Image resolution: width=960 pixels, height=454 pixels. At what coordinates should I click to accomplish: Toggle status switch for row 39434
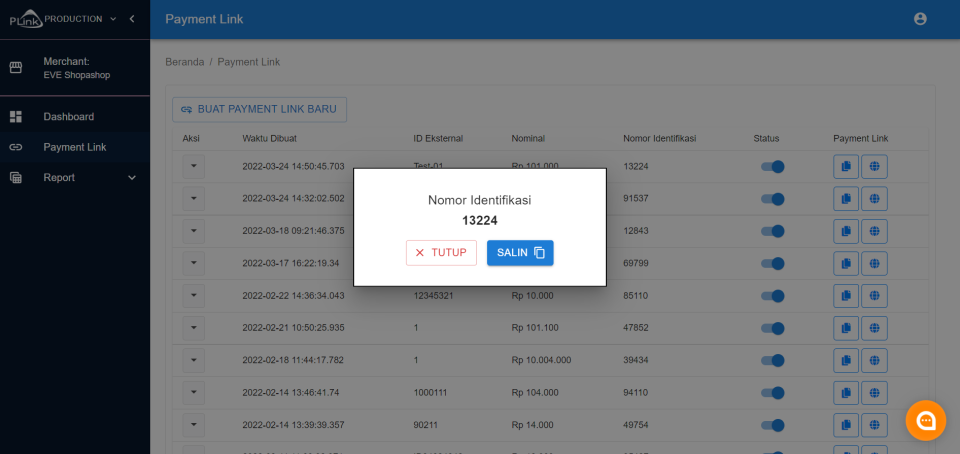click(773, 360)
